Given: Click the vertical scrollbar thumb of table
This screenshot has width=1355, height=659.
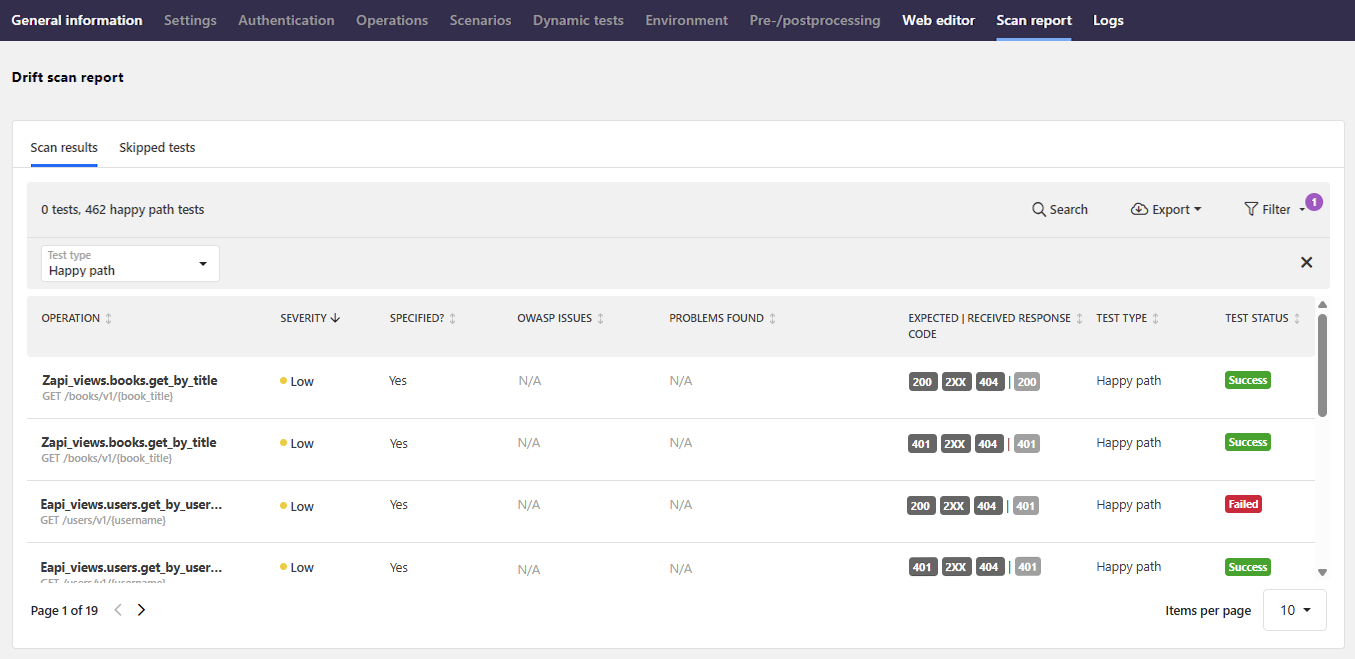Looking at the screenshot, I should coord(1322,365).
